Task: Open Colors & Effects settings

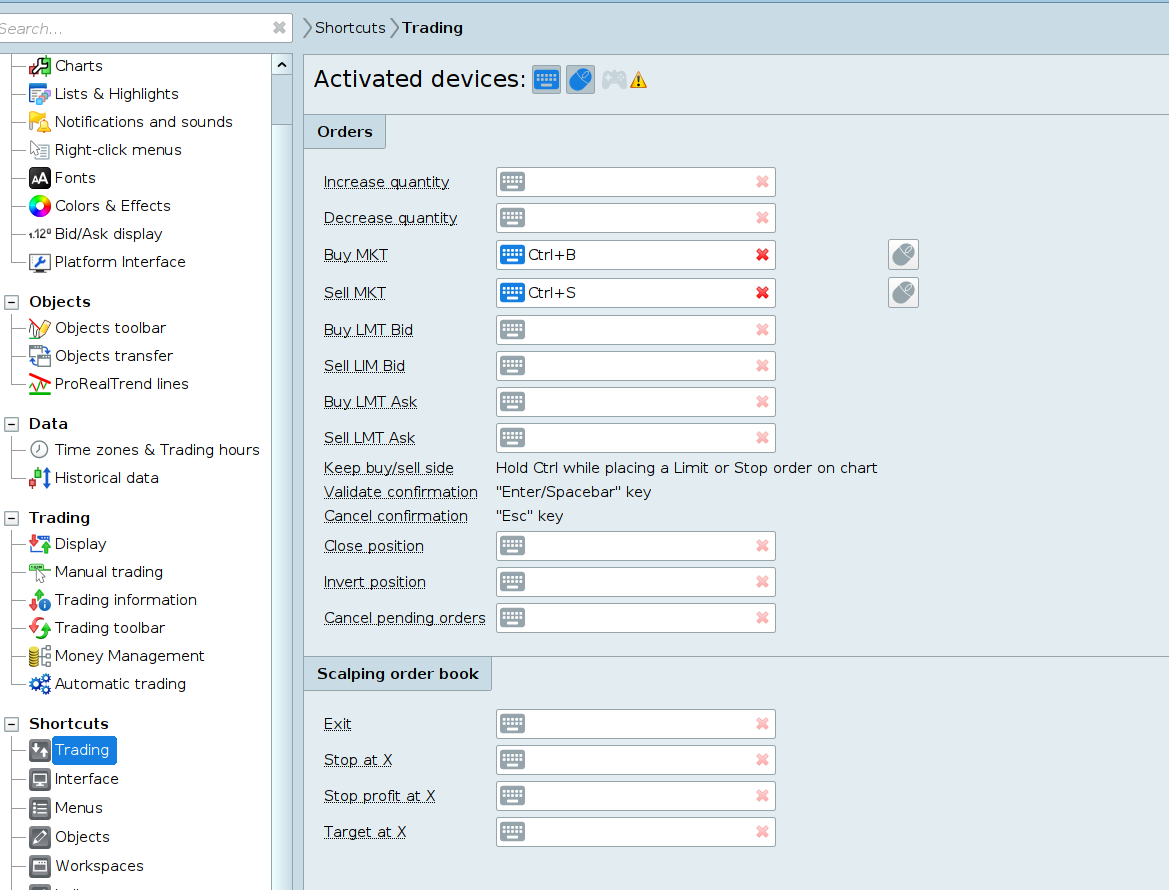Action: pyautogui.click(x=112, y=206)
